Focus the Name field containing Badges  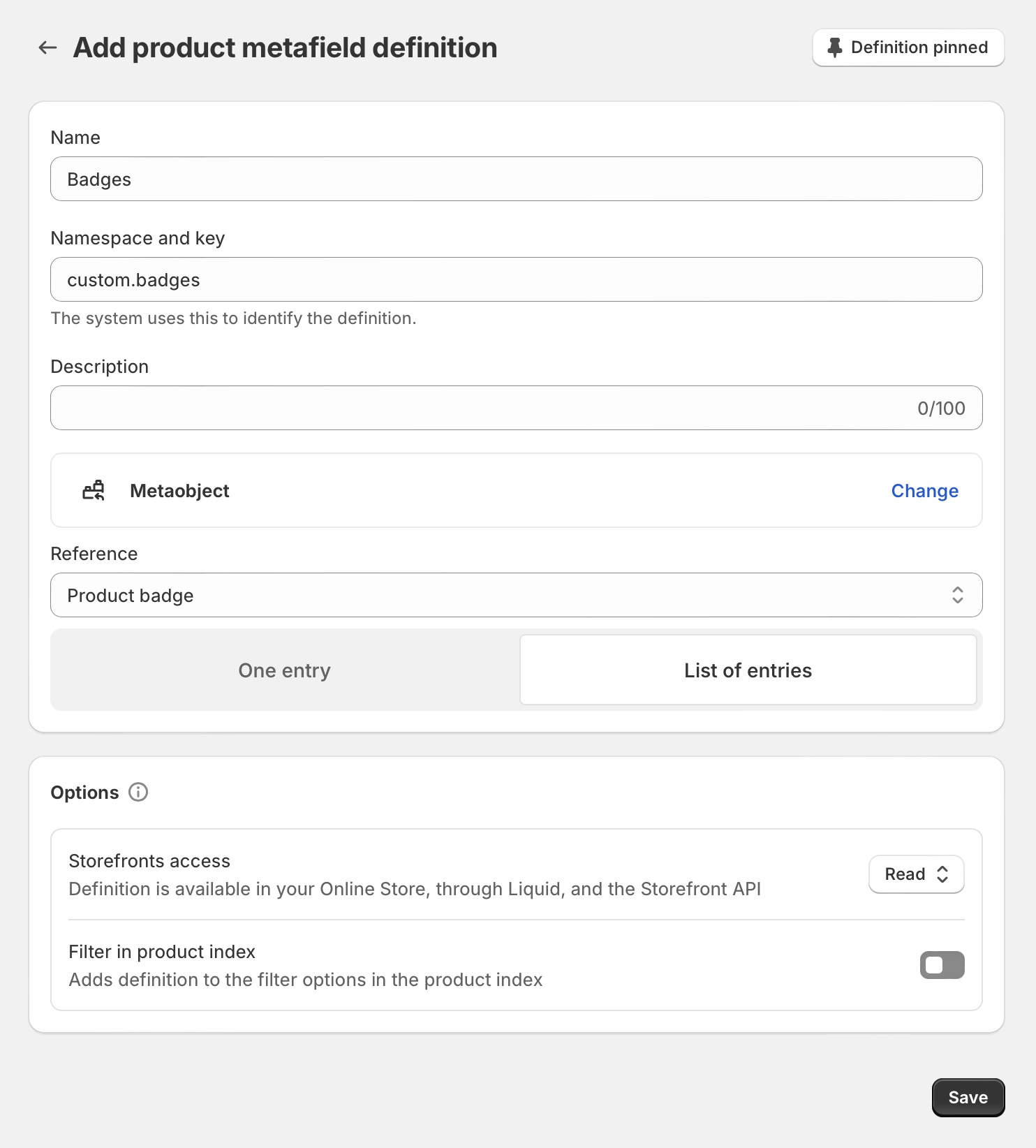tap(517, 179)
